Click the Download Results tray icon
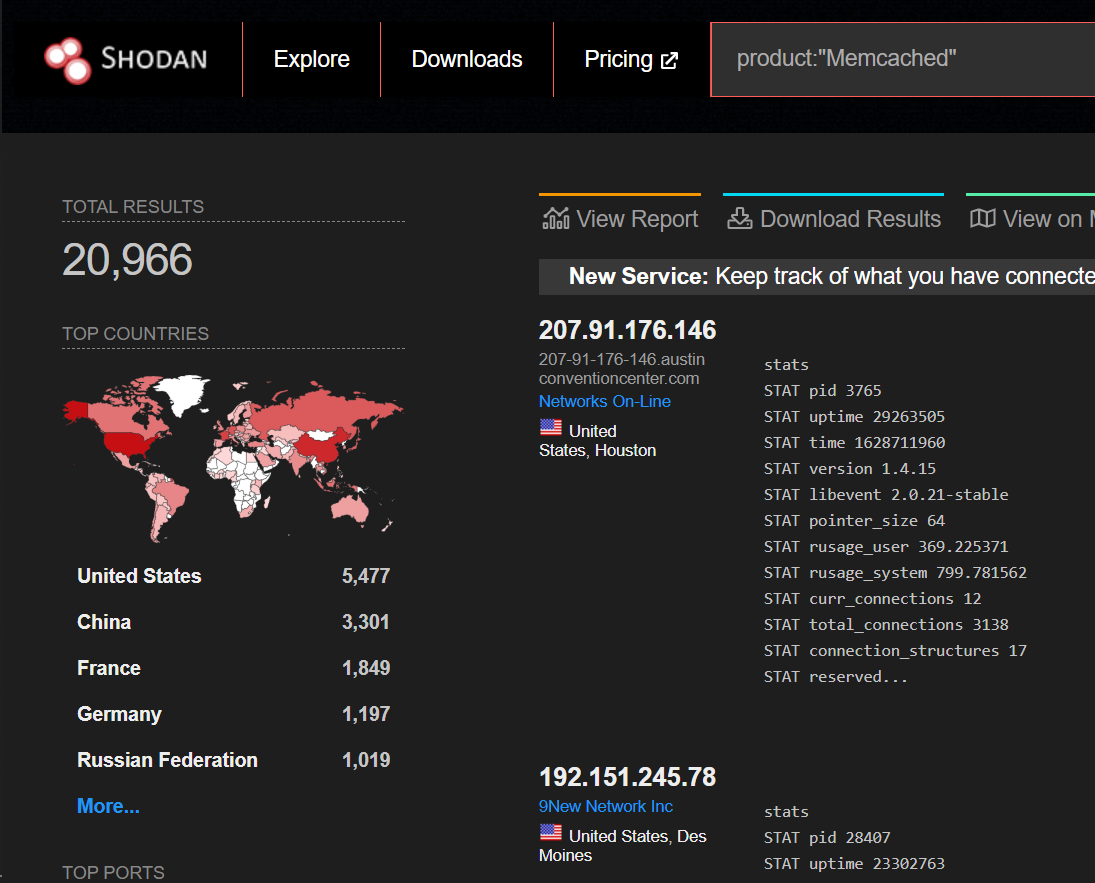The image size is (1095, 883). pos(740,219)
